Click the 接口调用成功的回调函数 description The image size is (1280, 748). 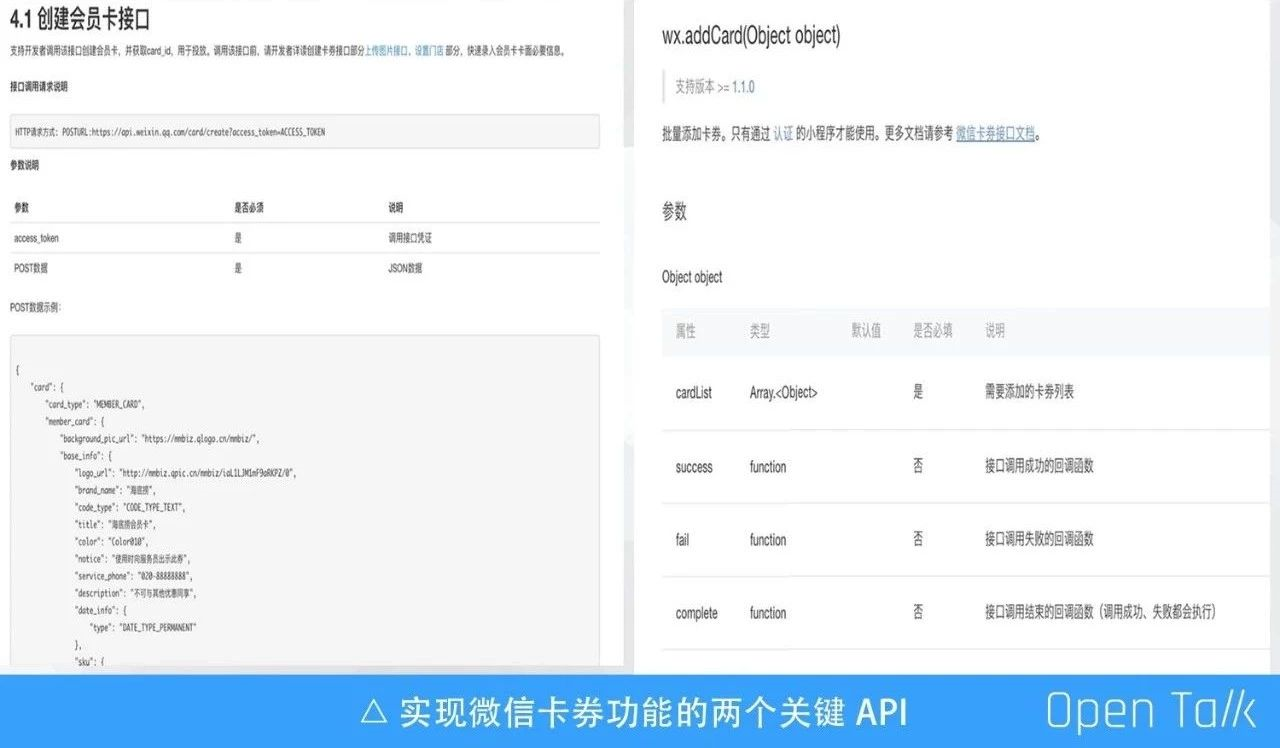[1039, 467]
